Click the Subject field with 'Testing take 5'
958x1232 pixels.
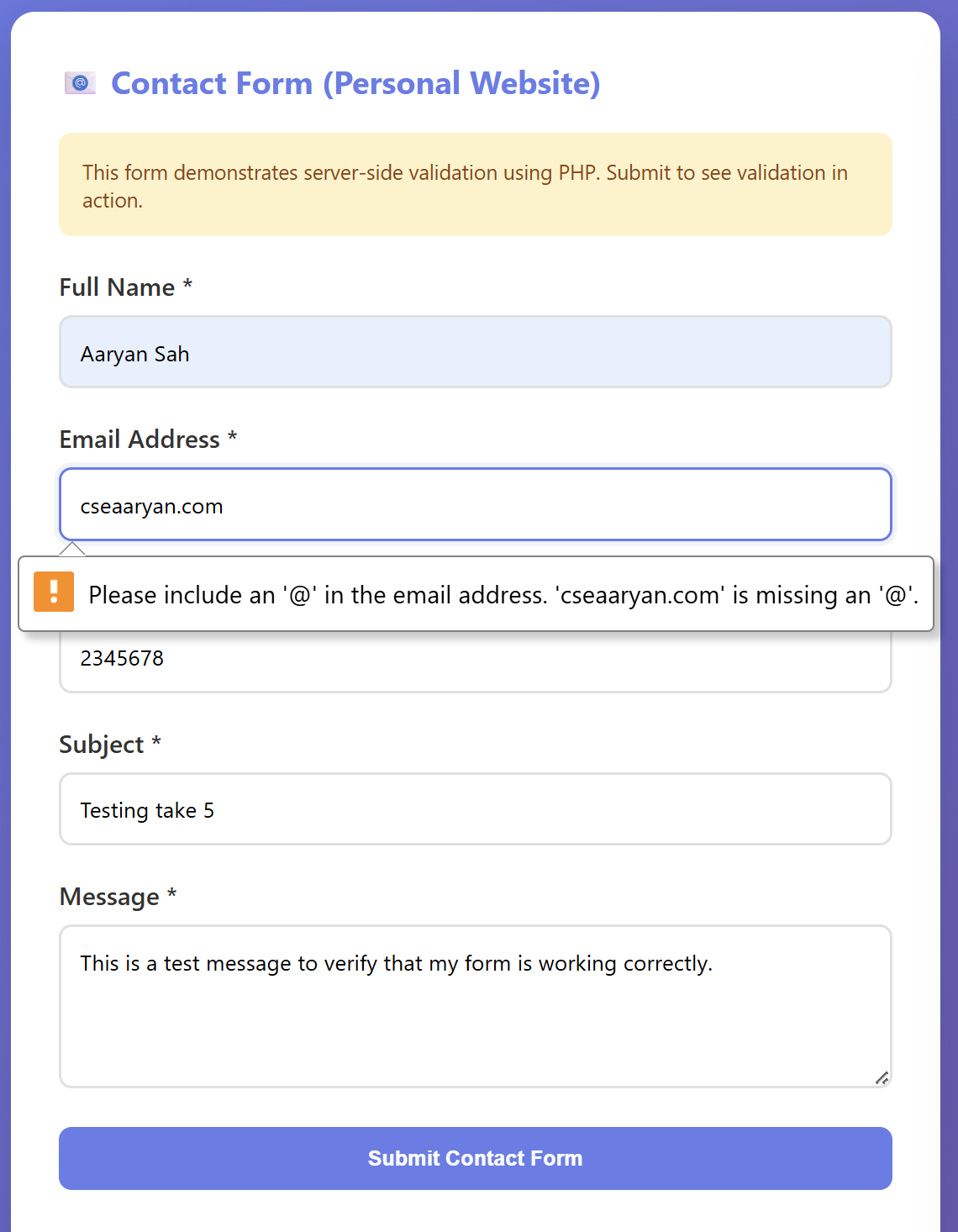(475, 809)
